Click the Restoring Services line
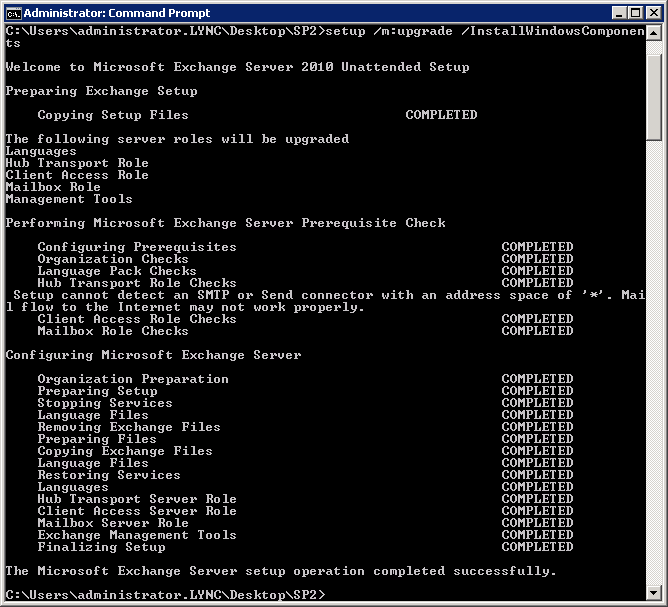The image size is (668, 607). click(109, 475)
